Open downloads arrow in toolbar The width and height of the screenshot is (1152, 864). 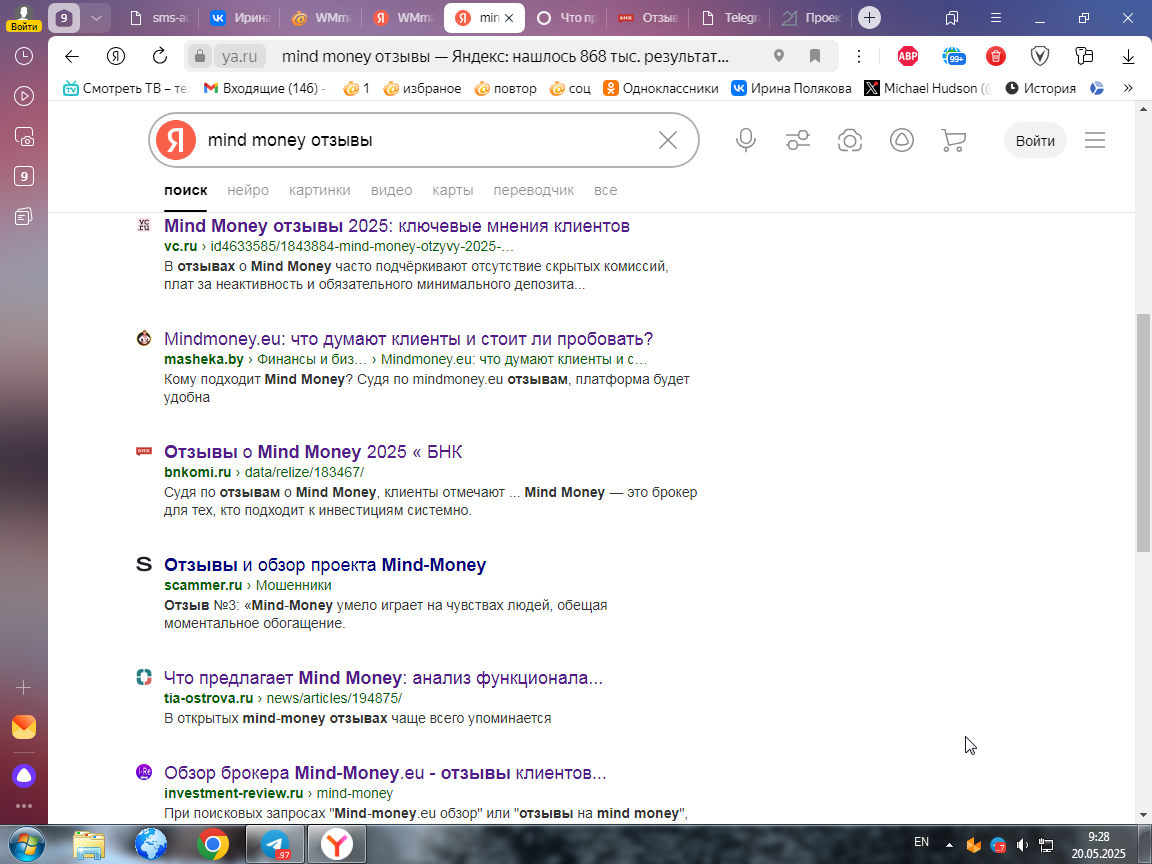[x=1128, y=57]
